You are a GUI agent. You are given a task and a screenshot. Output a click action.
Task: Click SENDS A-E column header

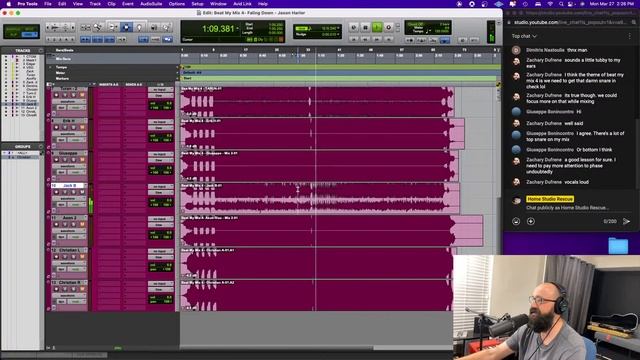pyautogui.click(x=134, y=84)
